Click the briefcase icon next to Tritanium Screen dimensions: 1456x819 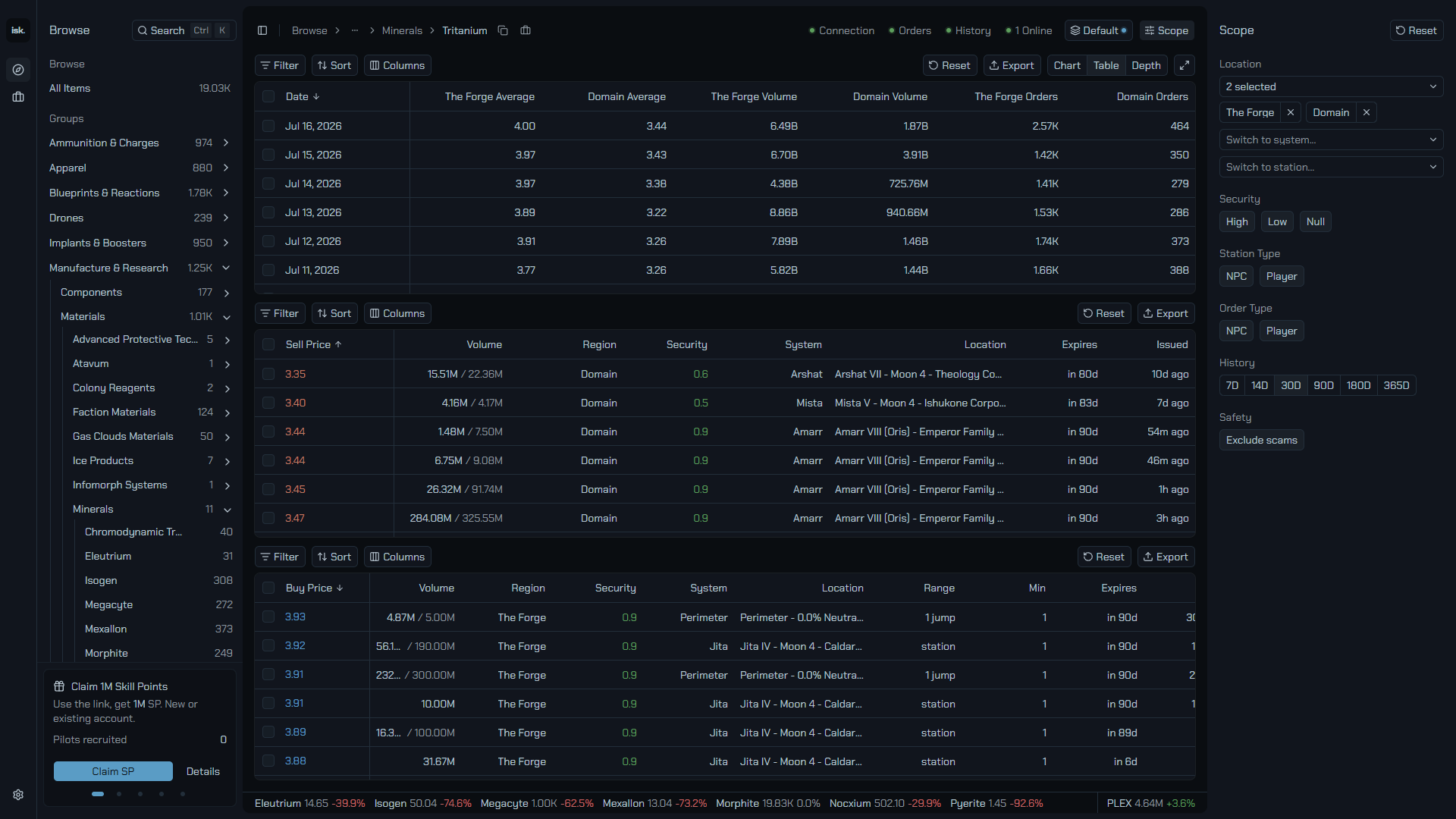pos(526,30)
